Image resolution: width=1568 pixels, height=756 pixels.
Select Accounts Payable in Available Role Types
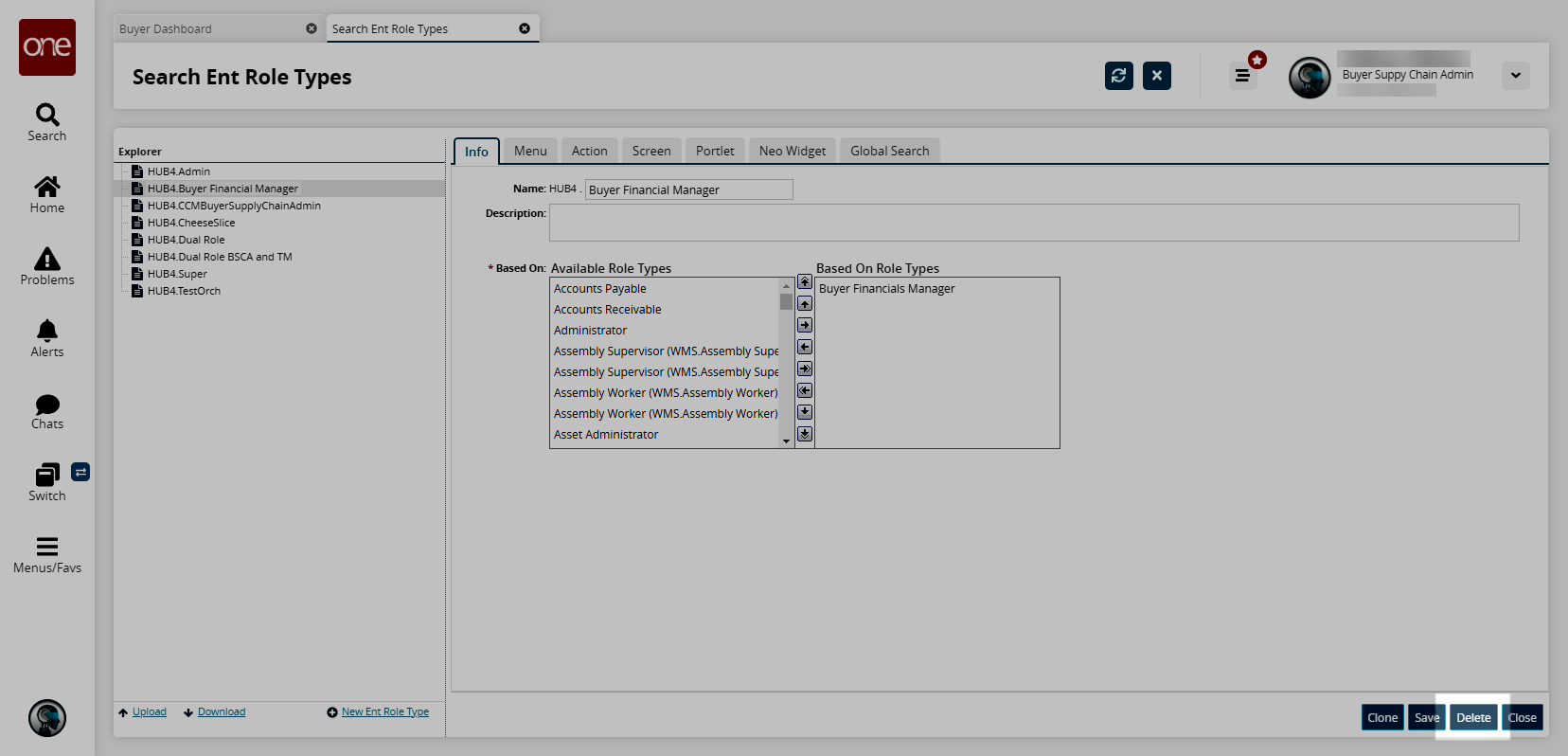tap(600, 289)
